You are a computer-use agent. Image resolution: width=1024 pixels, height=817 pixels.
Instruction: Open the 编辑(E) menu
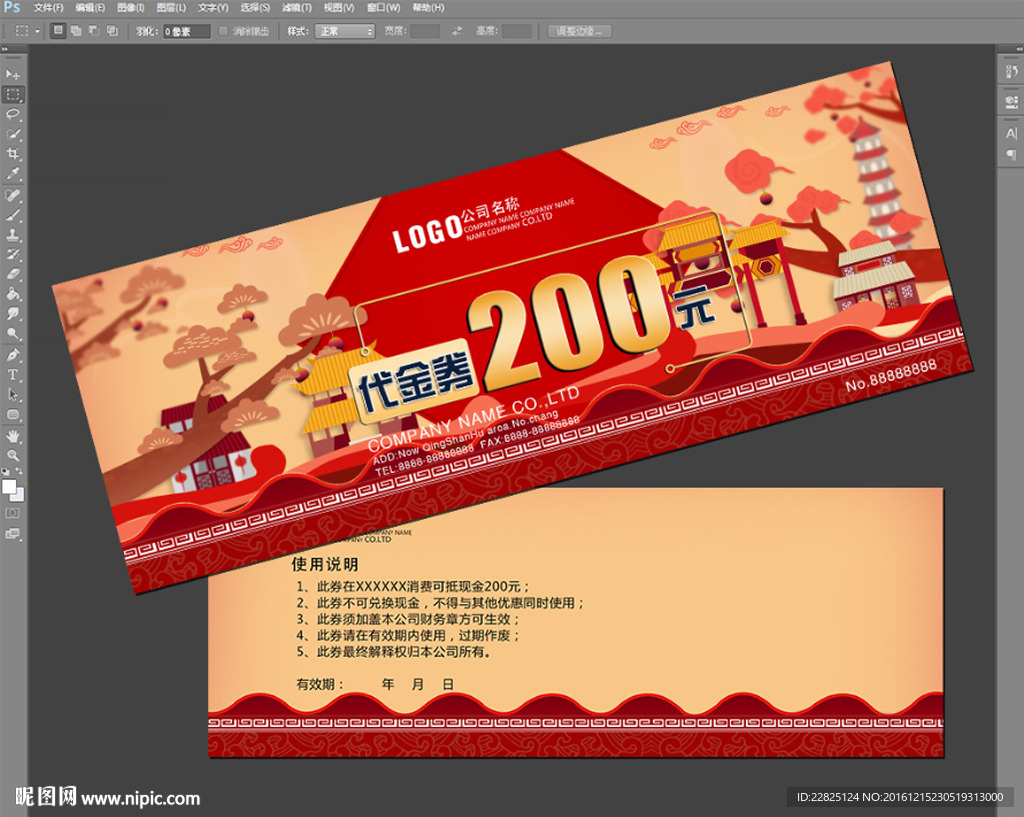point(90,8)
